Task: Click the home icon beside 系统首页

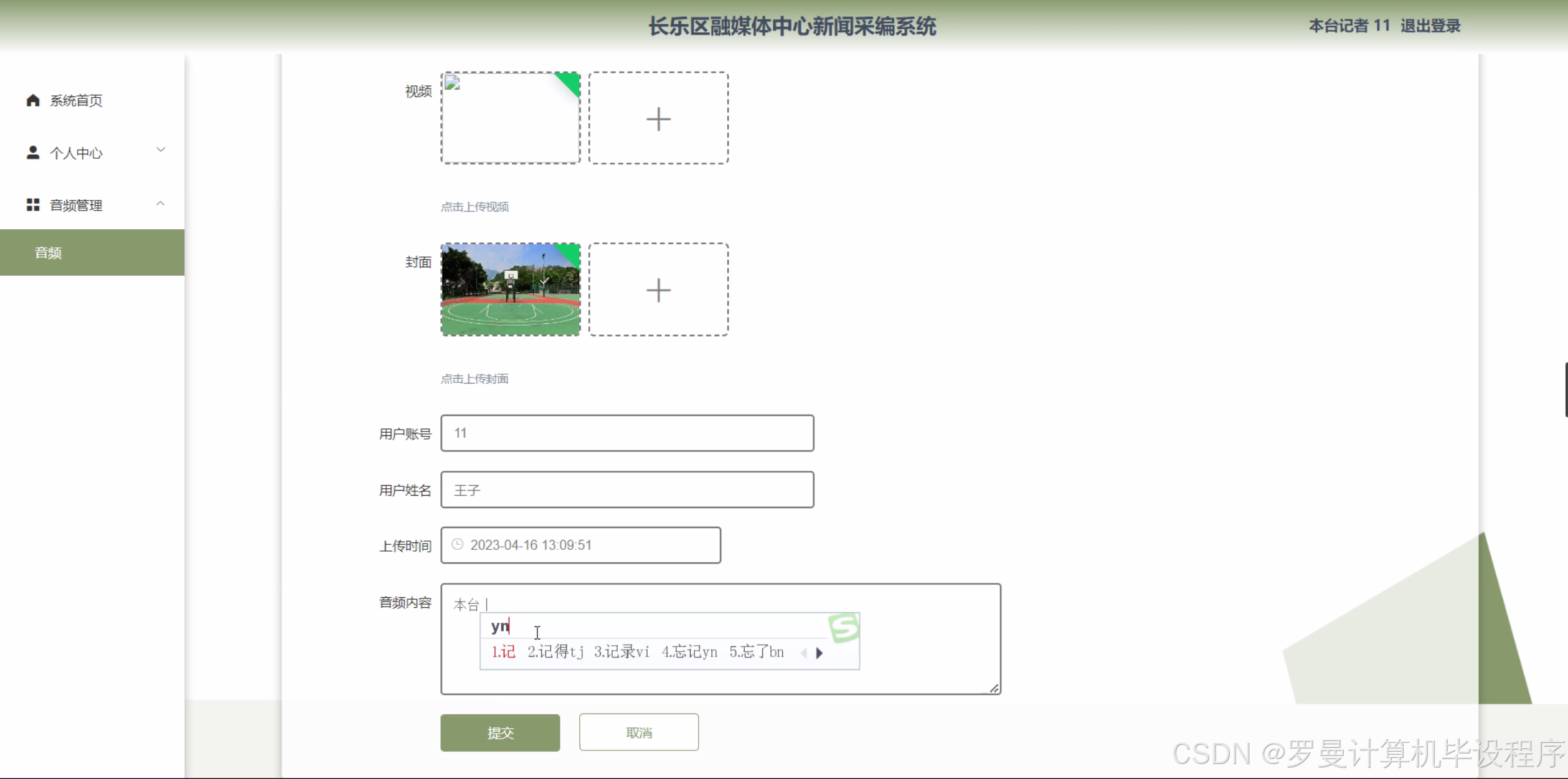Action: [33, 100]
